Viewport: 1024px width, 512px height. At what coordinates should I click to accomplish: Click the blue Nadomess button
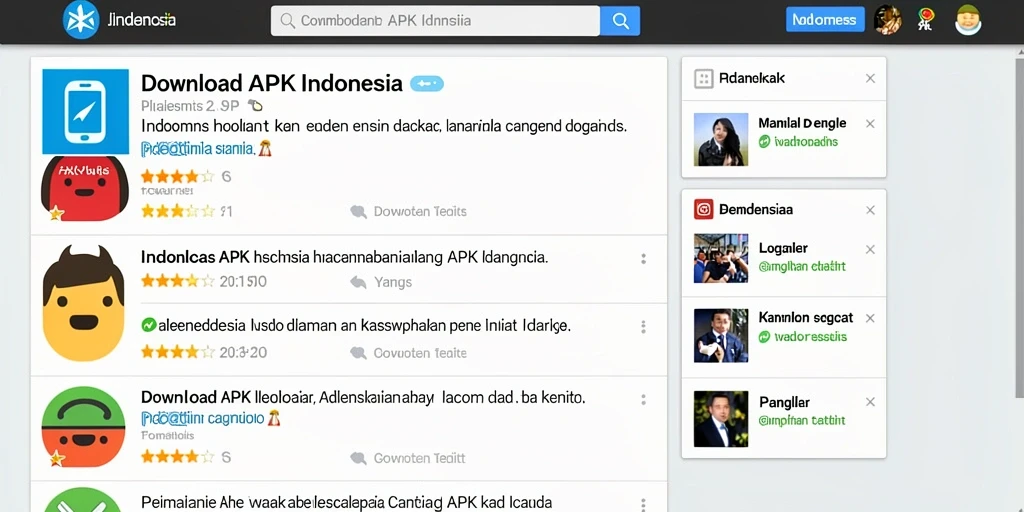(825, 20)
